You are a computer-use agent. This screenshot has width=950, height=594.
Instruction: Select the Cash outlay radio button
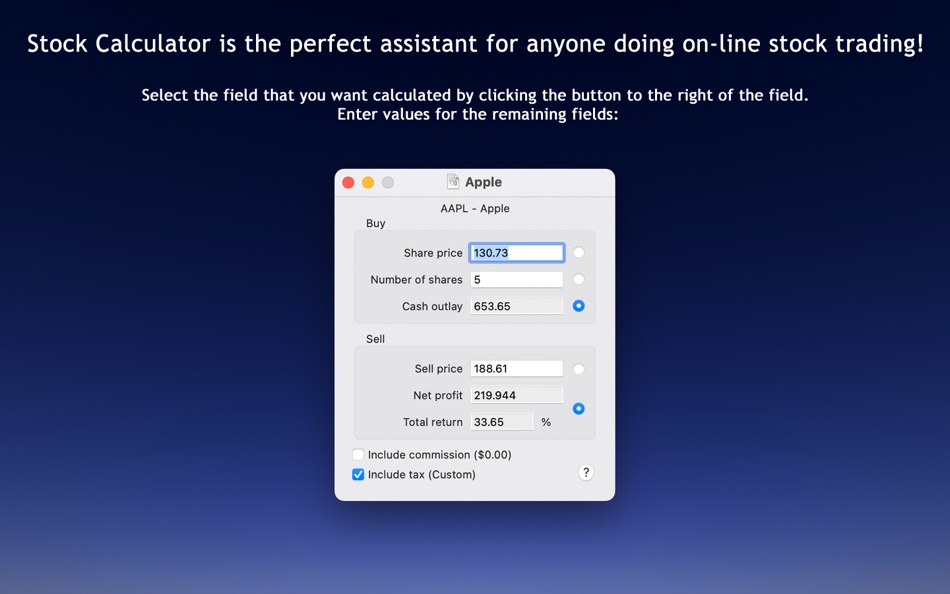pos(579,306)
